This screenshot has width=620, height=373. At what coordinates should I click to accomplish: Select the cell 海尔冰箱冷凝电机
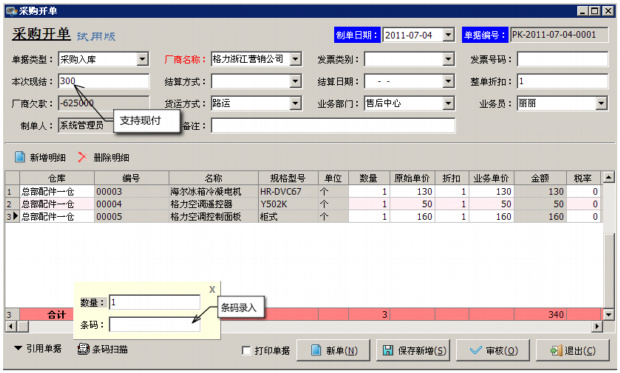tap(214, 191)
